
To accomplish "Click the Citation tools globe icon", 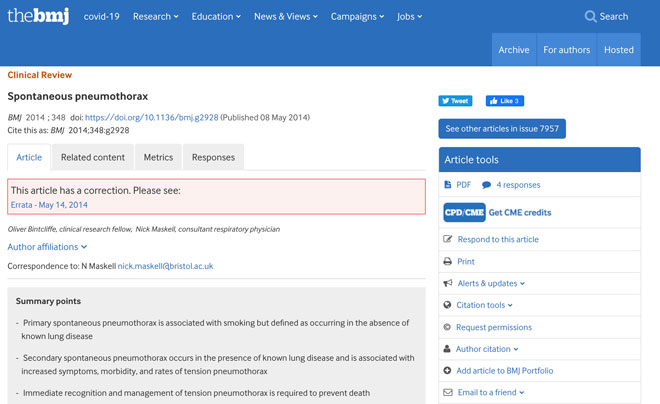I will tap(447, 305).
